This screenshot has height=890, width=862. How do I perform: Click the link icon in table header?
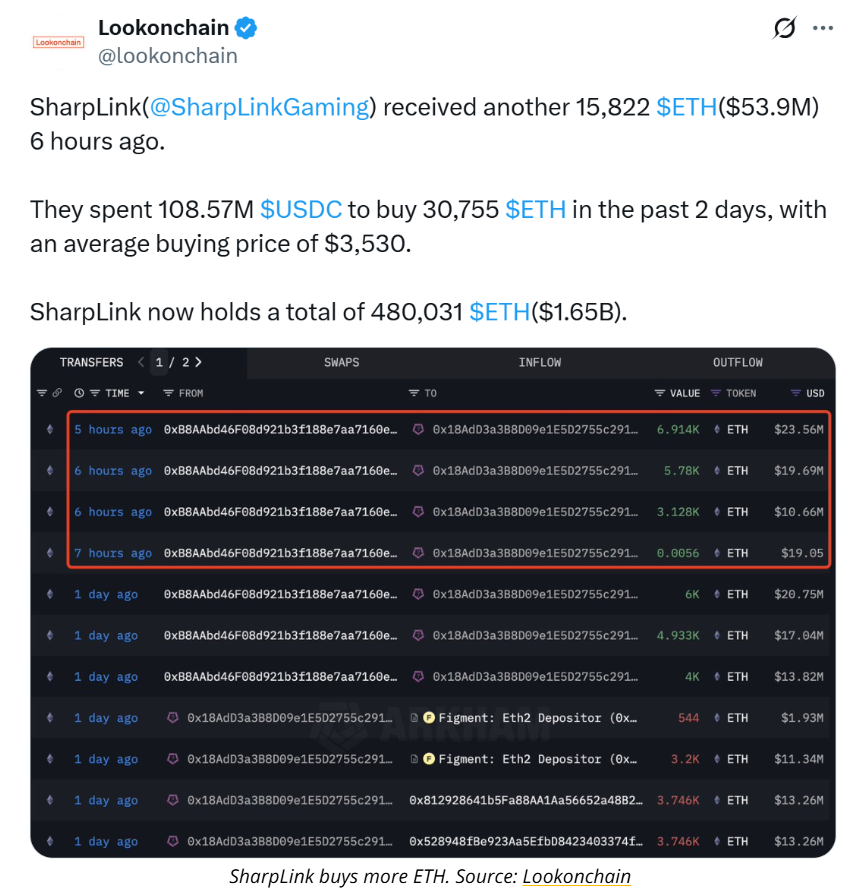(x=57, y=393)
